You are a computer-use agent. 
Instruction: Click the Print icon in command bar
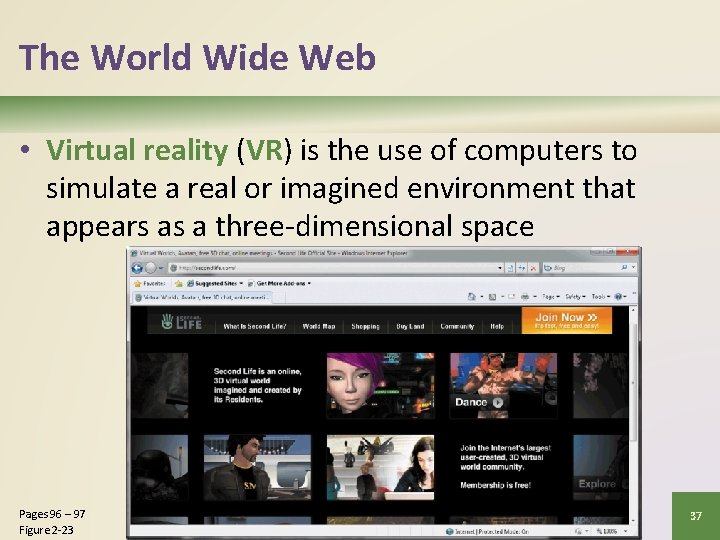525,297
